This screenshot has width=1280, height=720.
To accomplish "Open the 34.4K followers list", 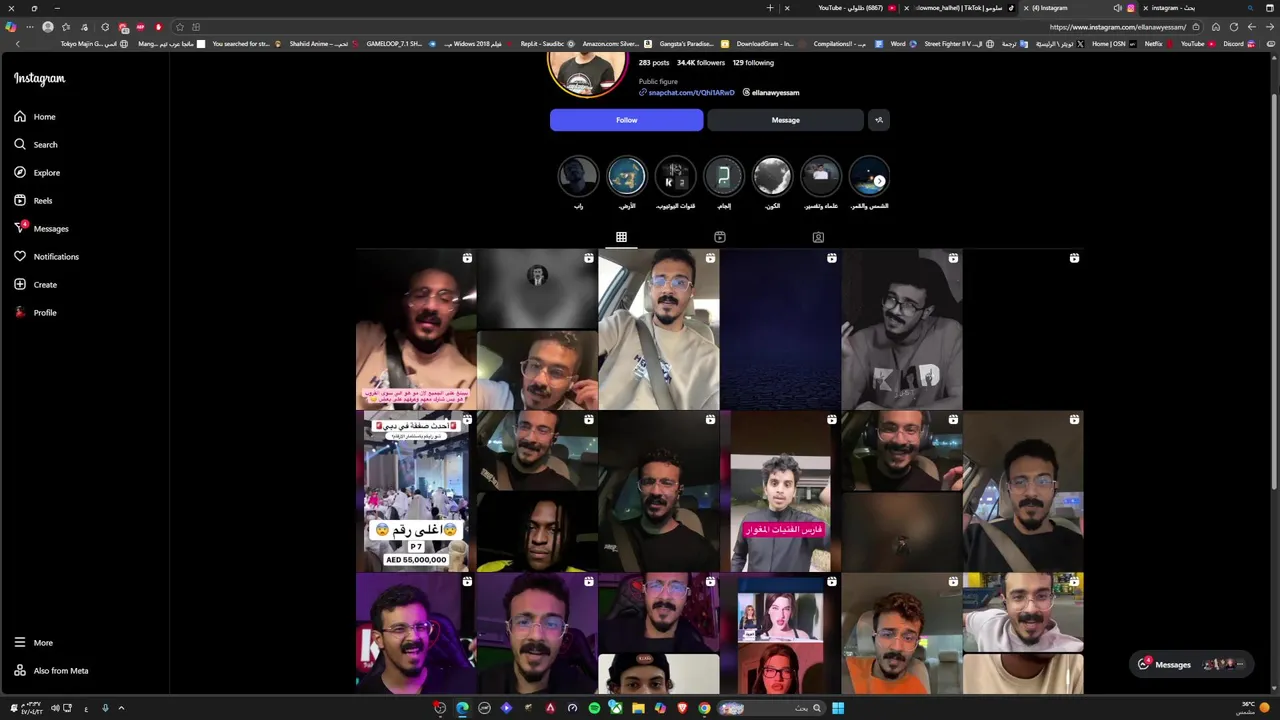I will 700,63.
